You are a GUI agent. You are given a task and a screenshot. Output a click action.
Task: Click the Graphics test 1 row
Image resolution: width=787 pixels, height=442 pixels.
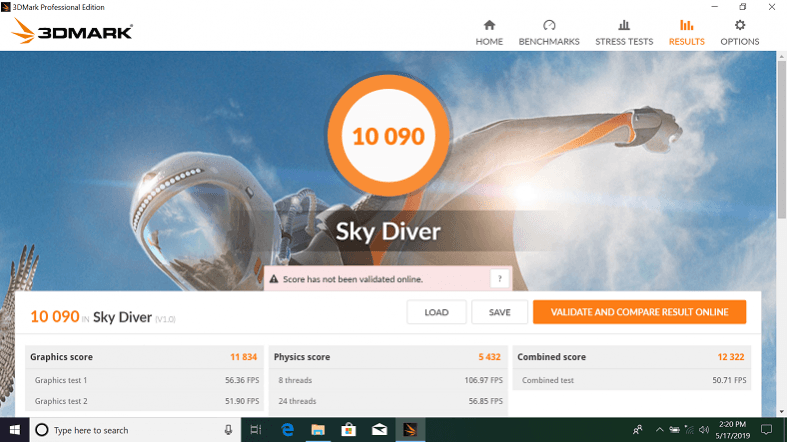point(145,380)
